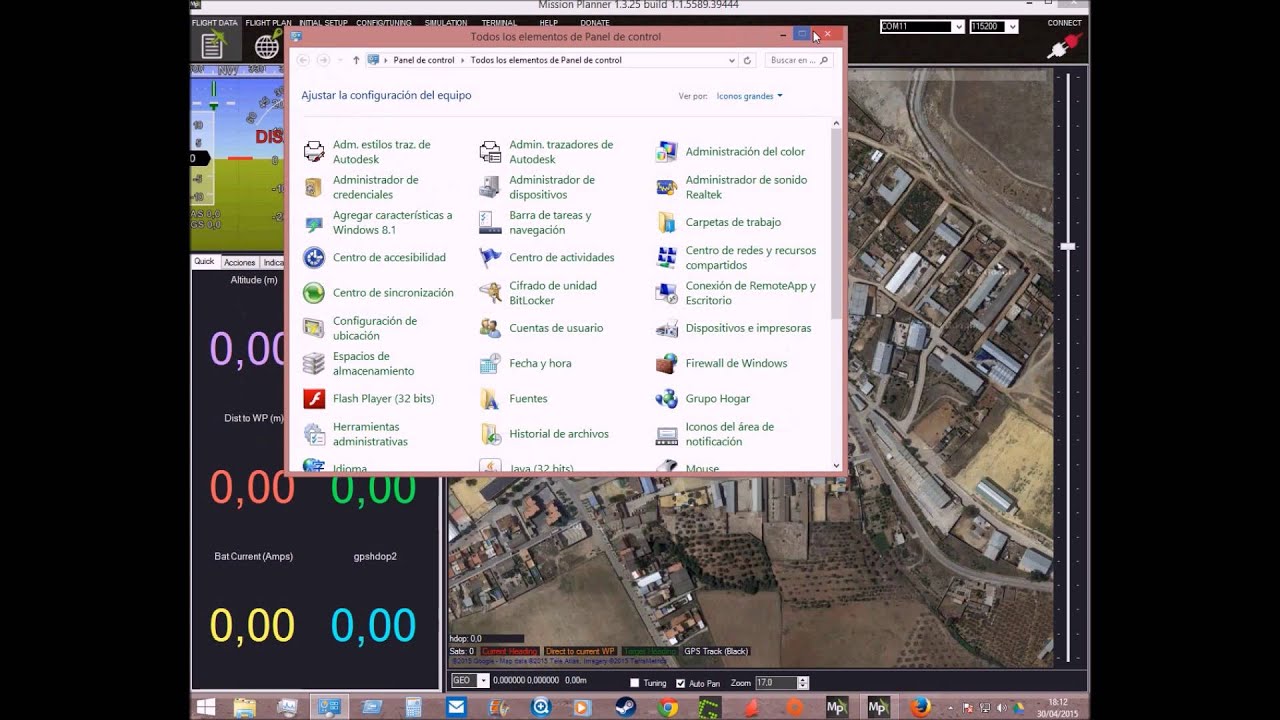Show hidden tray icons arrow

(951, 707)
